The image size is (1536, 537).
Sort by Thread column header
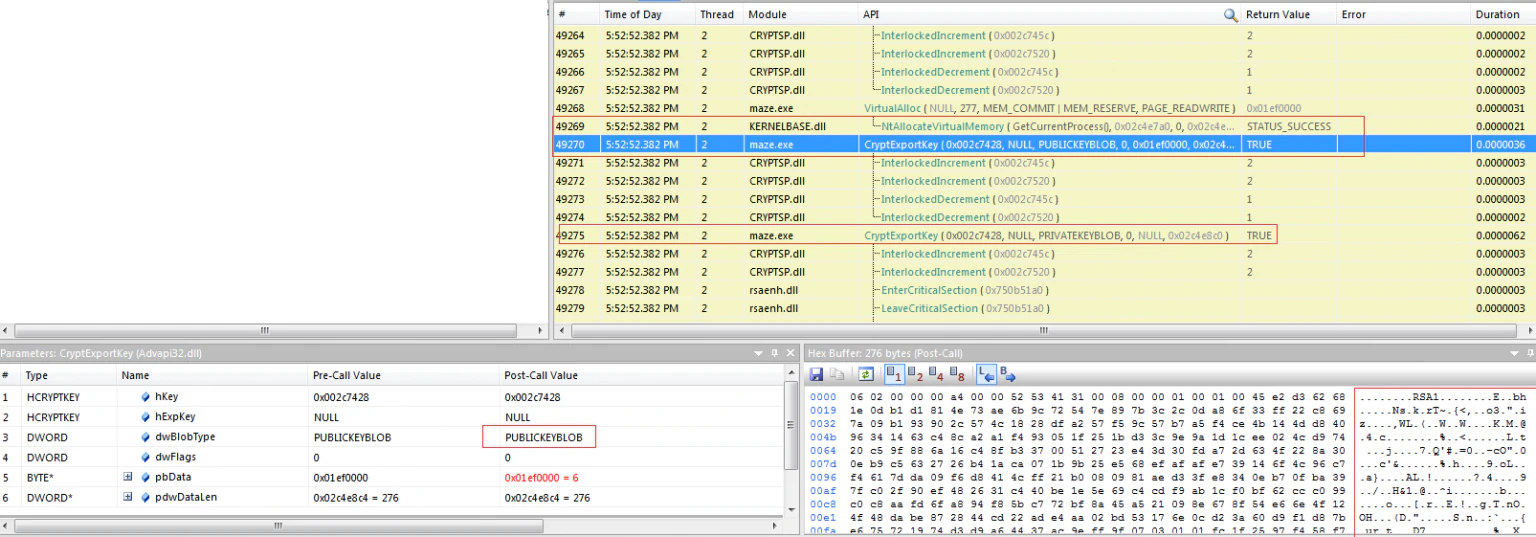pyautogui.click(x=717, y=15)
